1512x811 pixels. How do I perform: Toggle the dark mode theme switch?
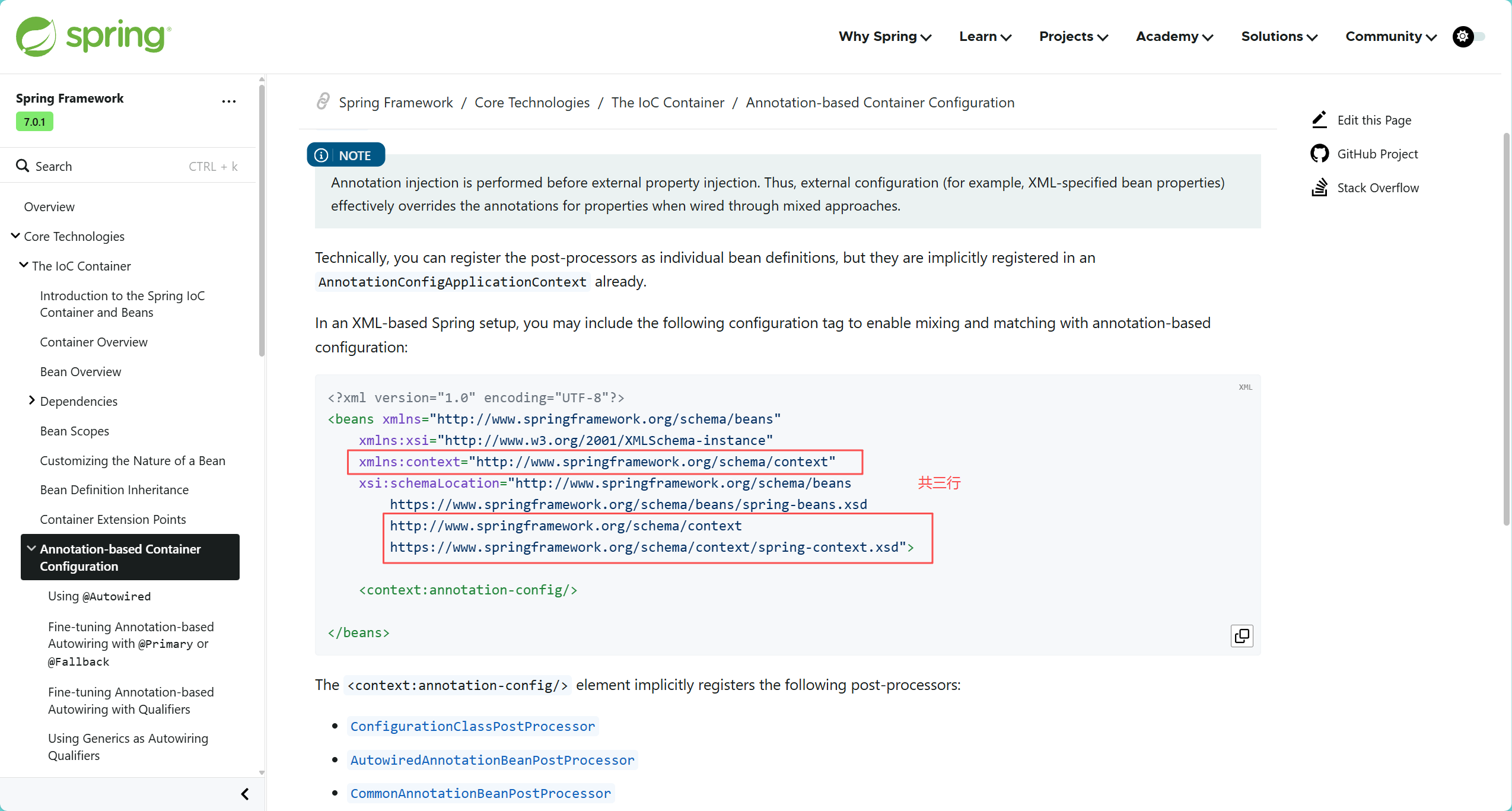pyautogui.click(x=1468, y=36)
